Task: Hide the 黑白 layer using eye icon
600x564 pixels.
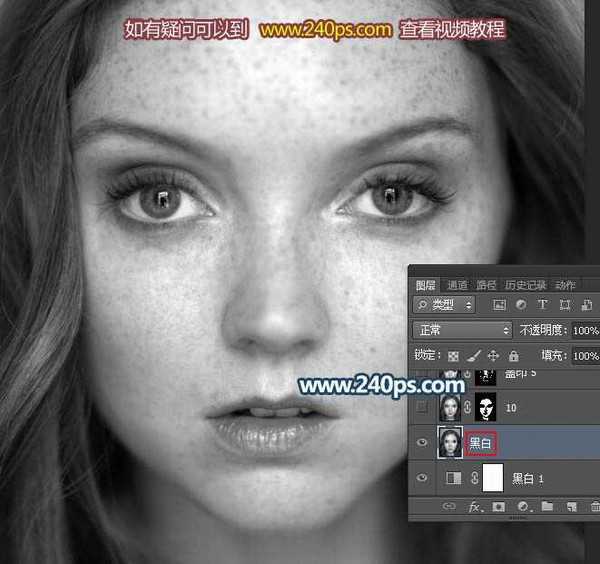Action: (421, 441)
